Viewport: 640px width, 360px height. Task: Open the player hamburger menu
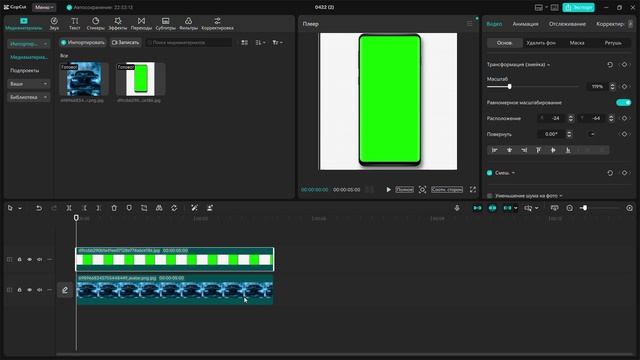[469, 24]
